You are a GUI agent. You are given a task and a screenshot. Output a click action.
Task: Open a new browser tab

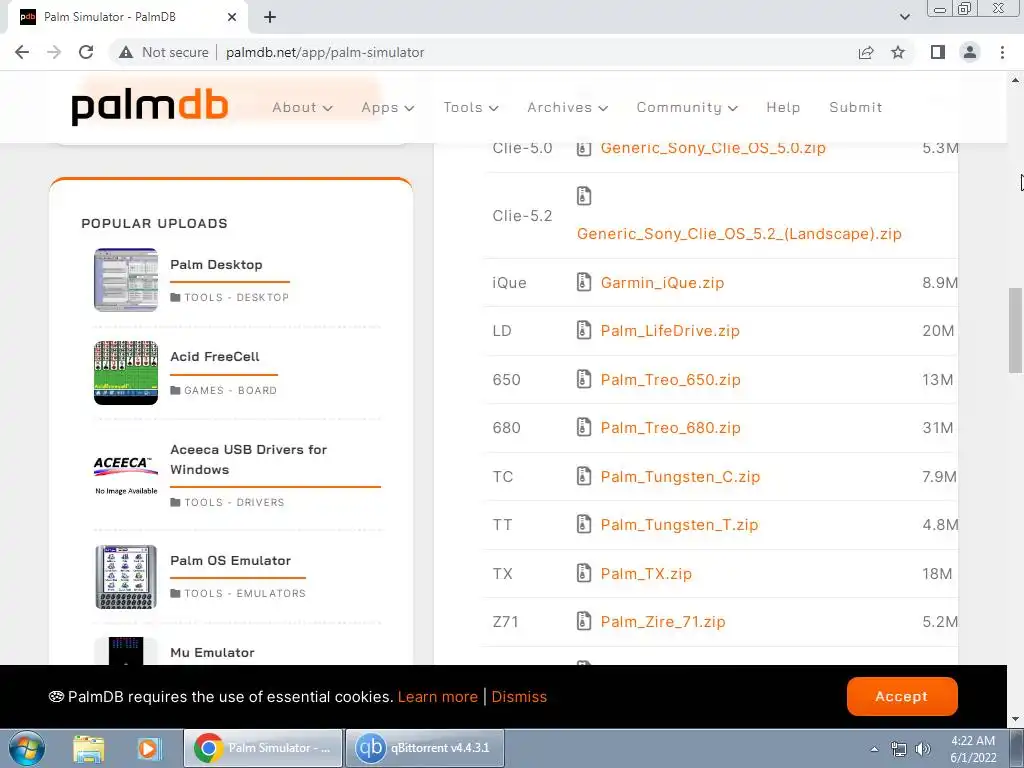pos(270,17)
